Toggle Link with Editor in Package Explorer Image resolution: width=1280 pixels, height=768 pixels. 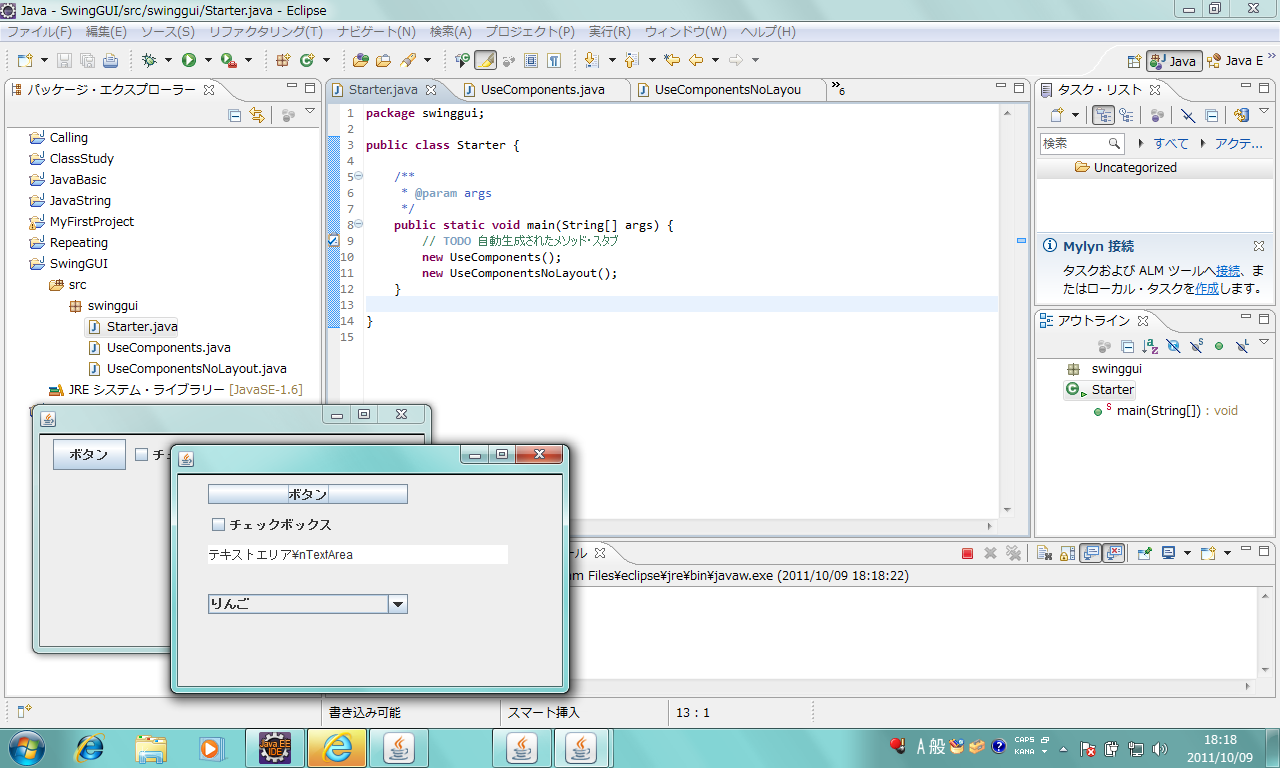click(x=257, y=115)
